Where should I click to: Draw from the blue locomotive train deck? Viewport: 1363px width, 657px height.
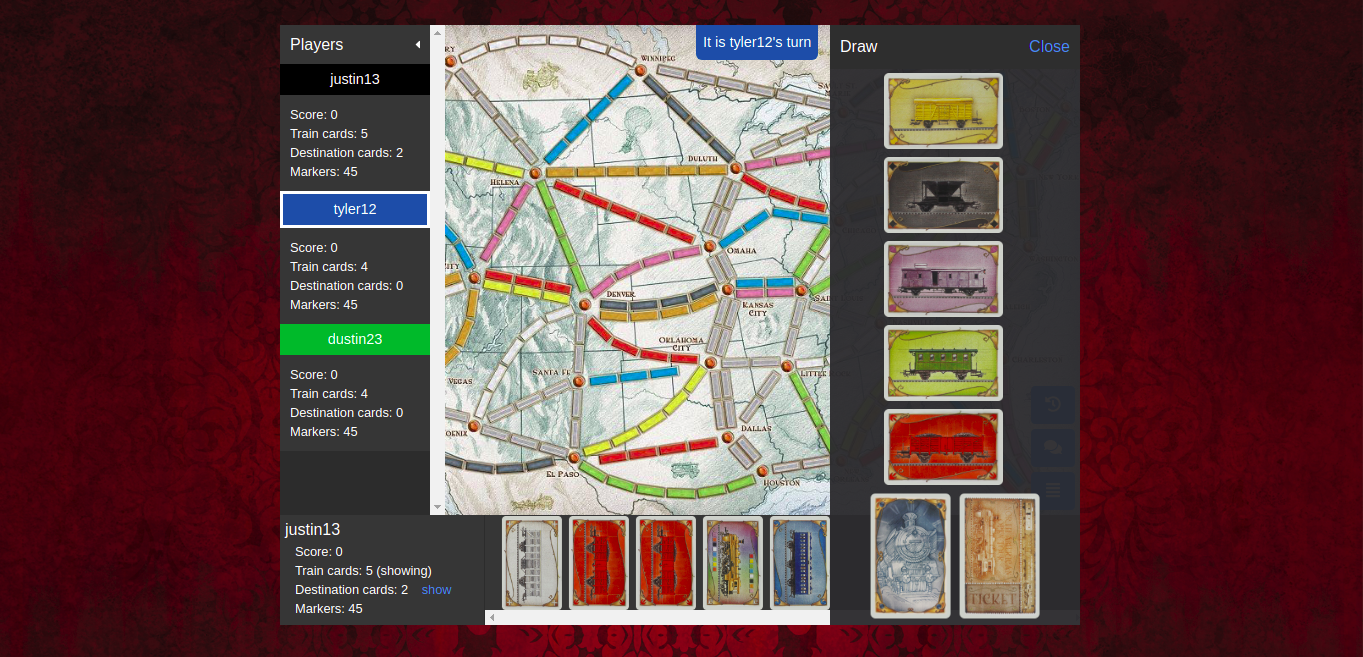coord(910,556)
